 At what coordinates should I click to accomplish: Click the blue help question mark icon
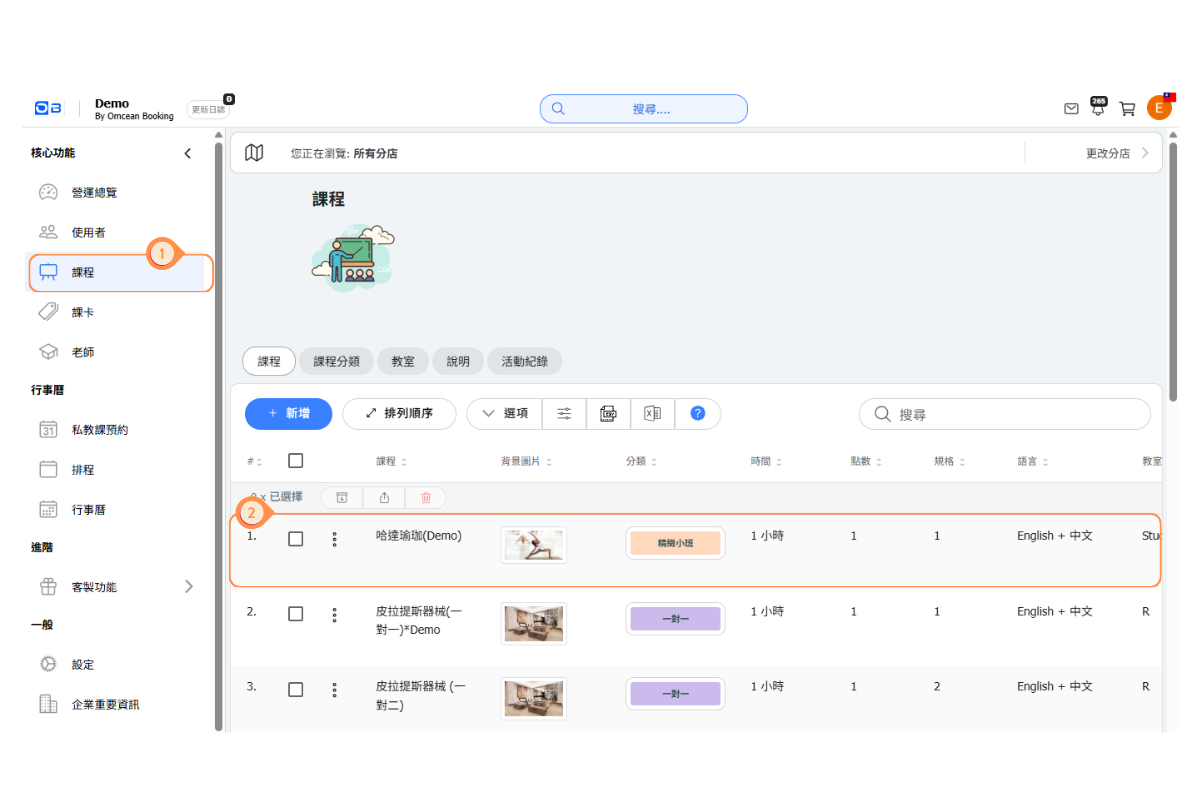pos(698,413)
